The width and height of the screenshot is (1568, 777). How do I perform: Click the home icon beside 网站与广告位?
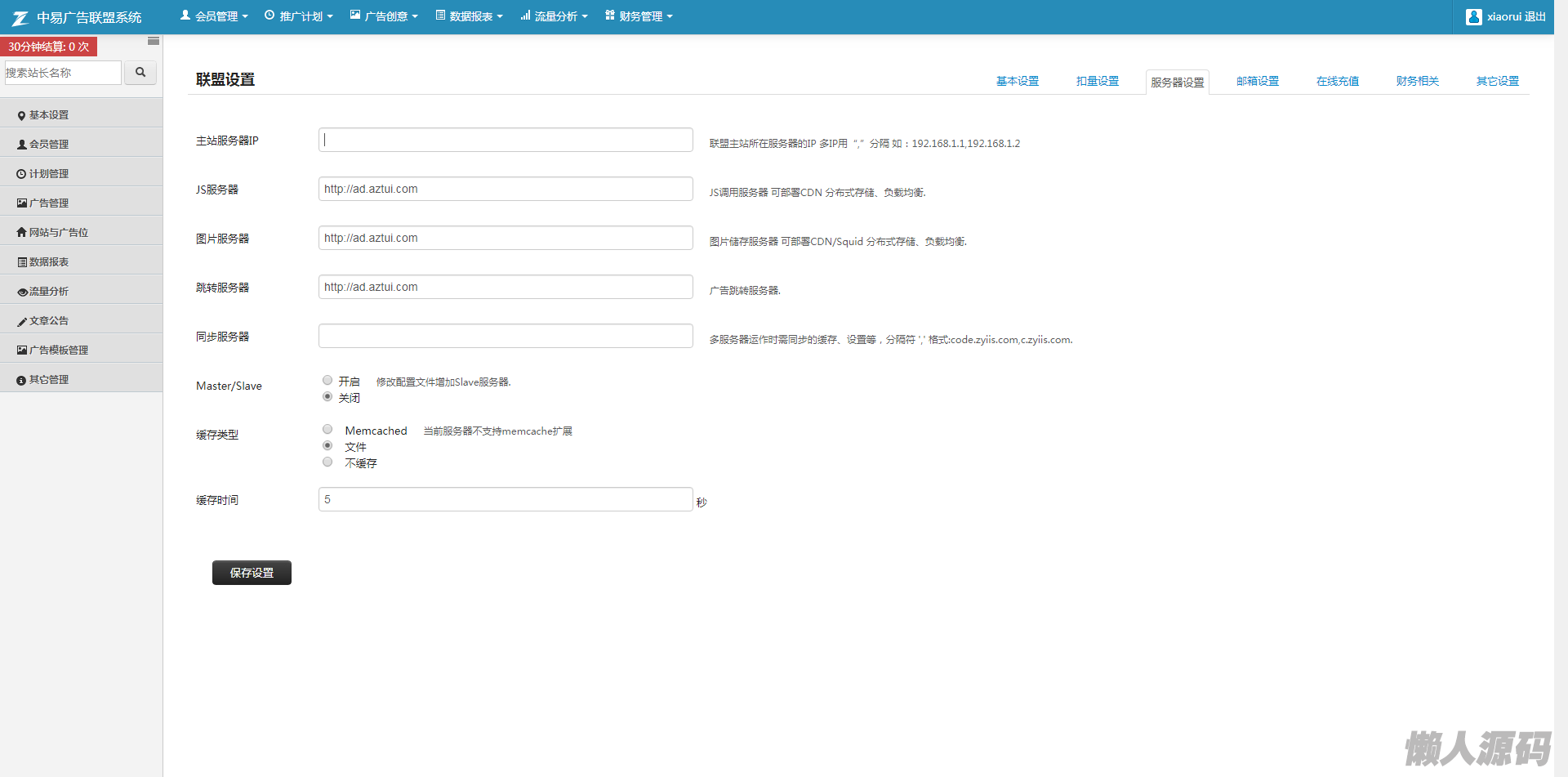click(22, 233)
